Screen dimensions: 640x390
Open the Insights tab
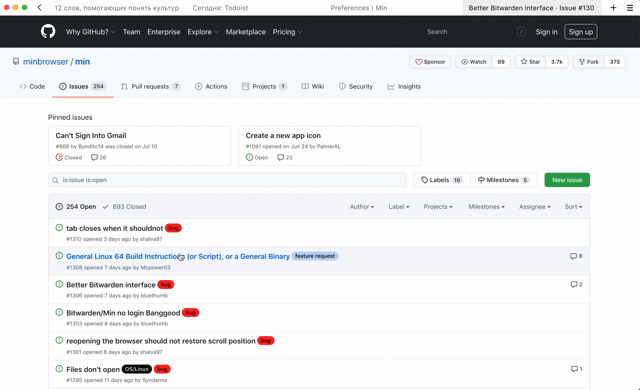coord(404,86)
